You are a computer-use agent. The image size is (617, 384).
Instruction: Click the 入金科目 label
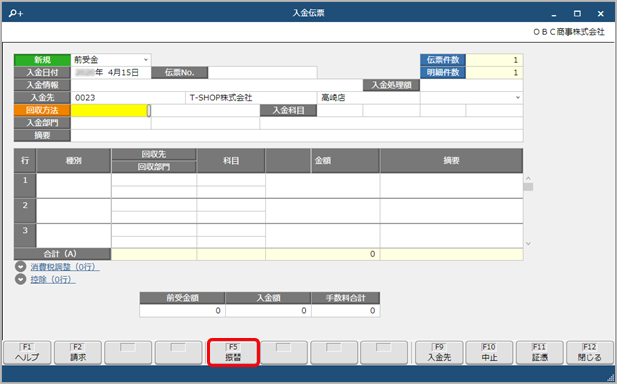coord(288,111)
